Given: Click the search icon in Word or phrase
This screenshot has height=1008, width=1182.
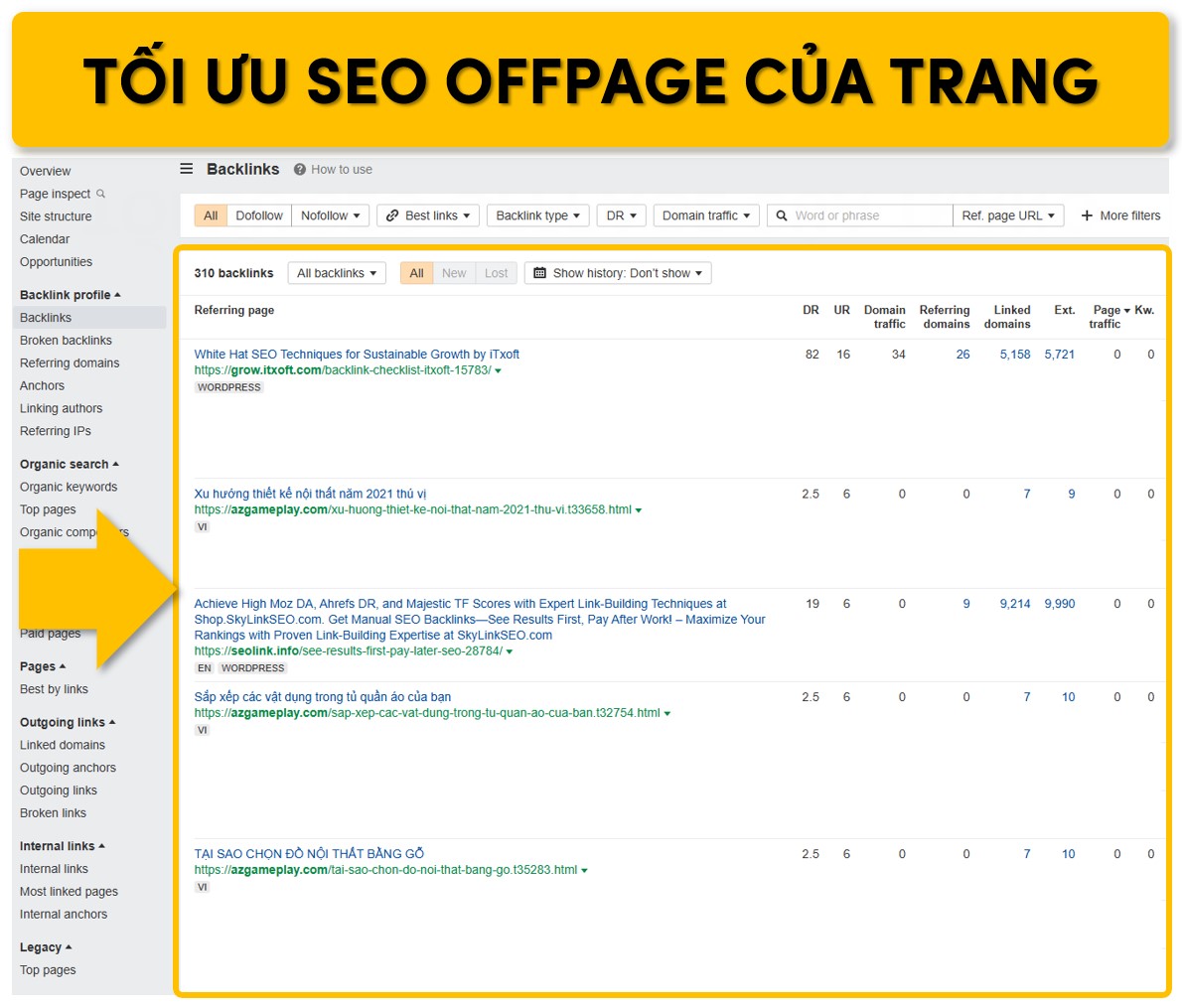Looking at the screenshot, I should pyautogui.click(x=782, y=216).
